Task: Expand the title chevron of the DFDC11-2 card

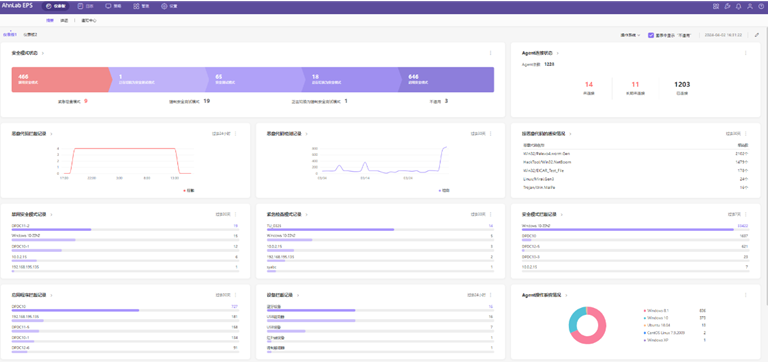Action: (51, 214)
